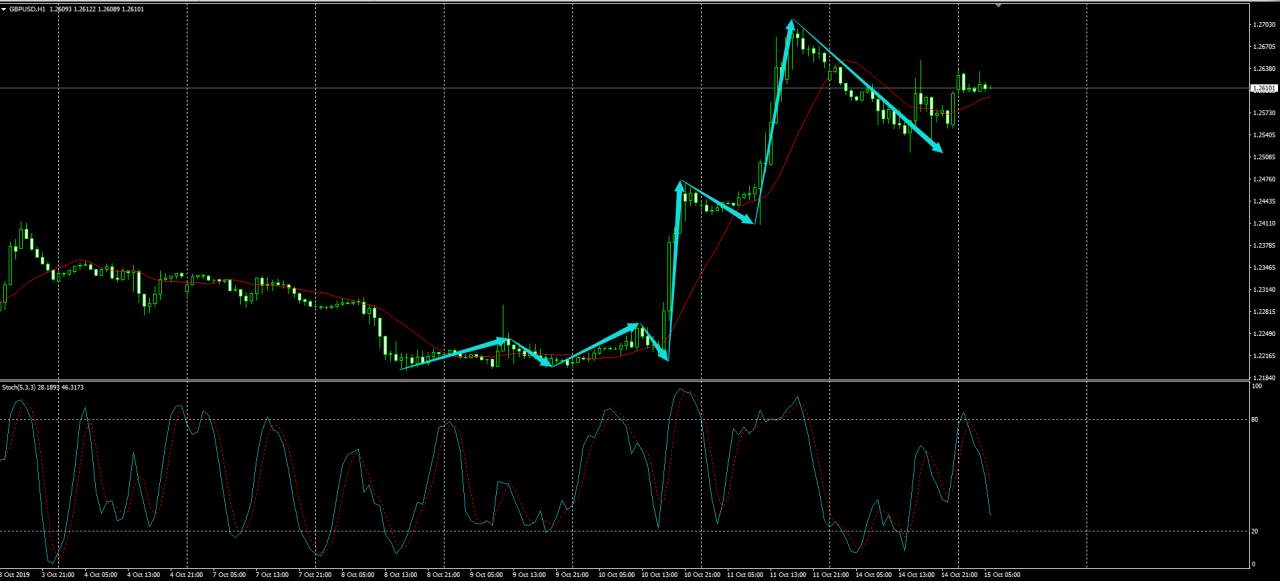Click the 1.26705 price scale value
The height and width of the screenshot is (581, 1280).
point(1263,46)
